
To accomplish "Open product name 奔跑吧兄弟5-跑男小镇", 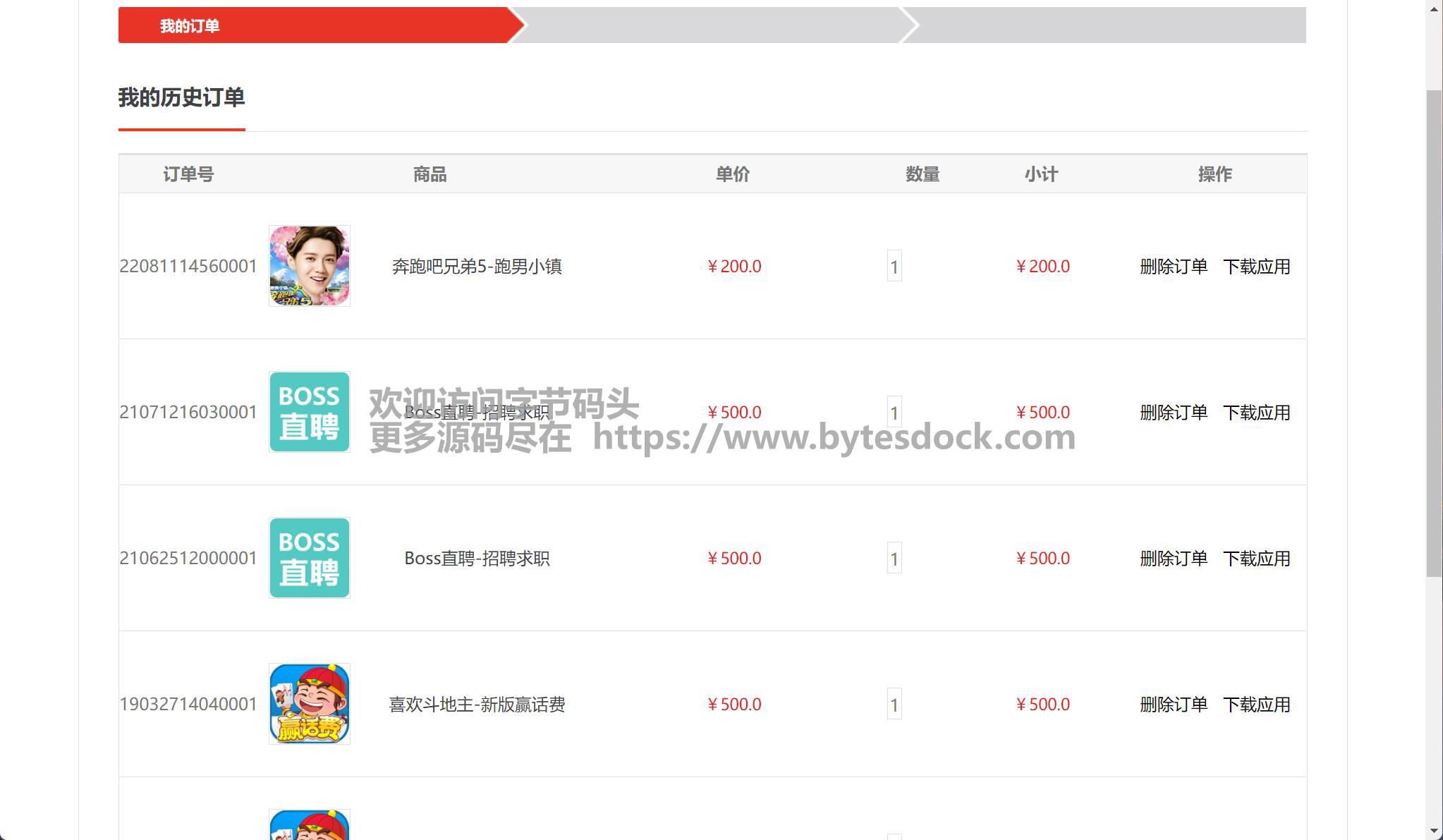I will [x=477, y=267].
